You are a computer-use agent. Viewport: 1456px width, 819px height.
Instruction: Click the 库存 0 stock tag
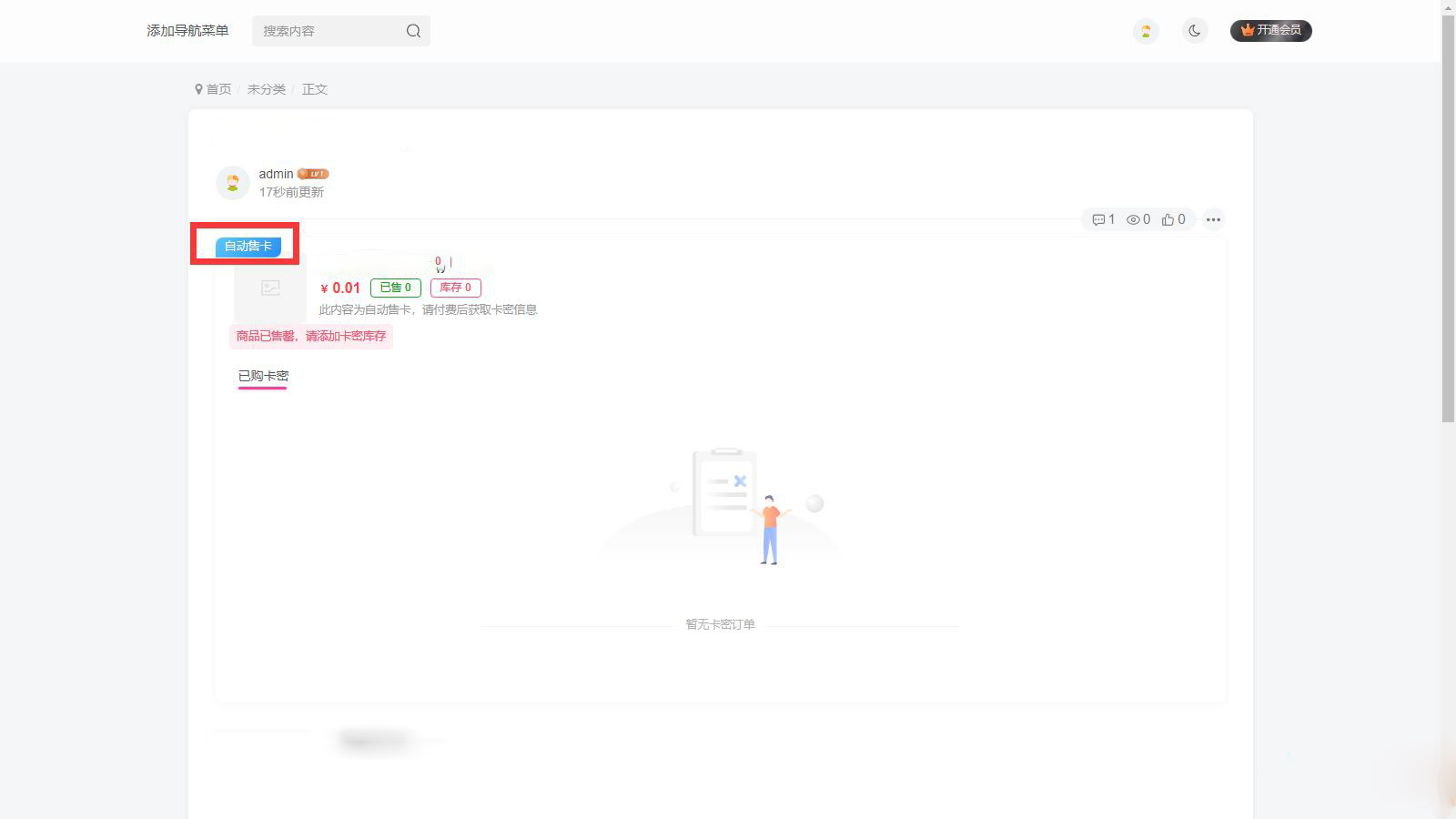(456, 288)
